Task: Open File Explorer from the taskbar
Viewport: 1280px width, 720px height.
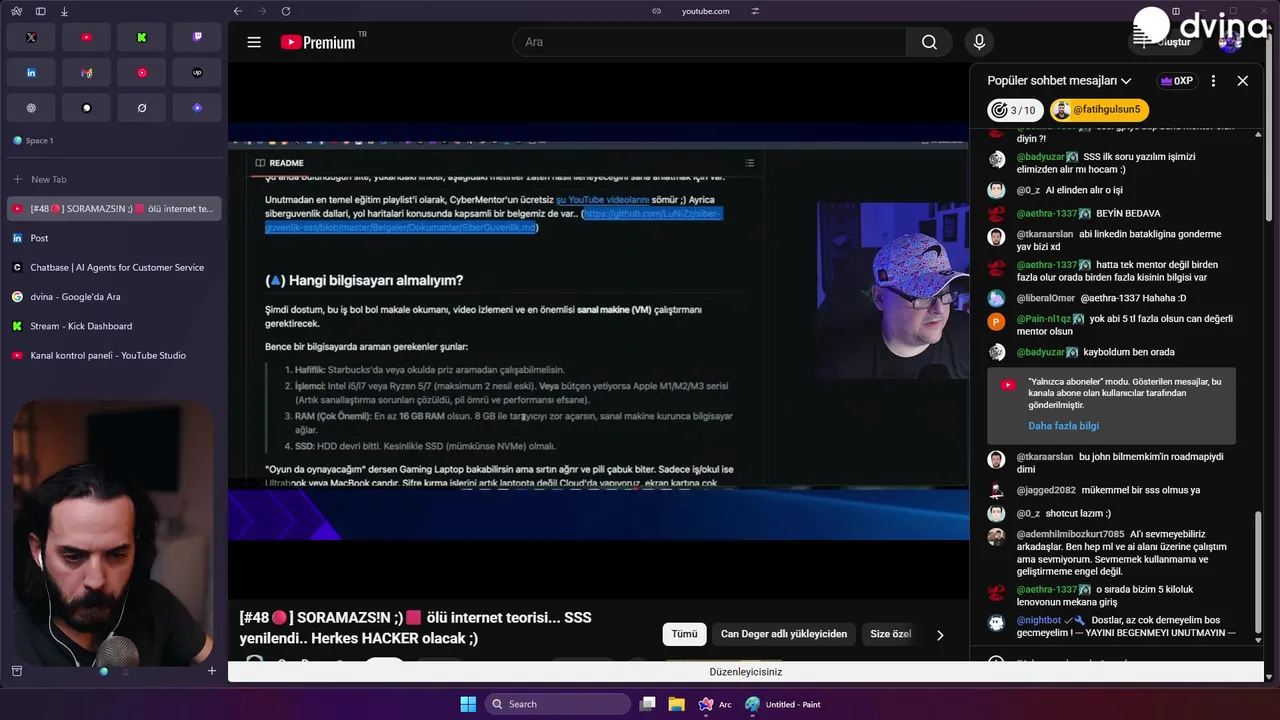Action: click(x=676, y=704)
